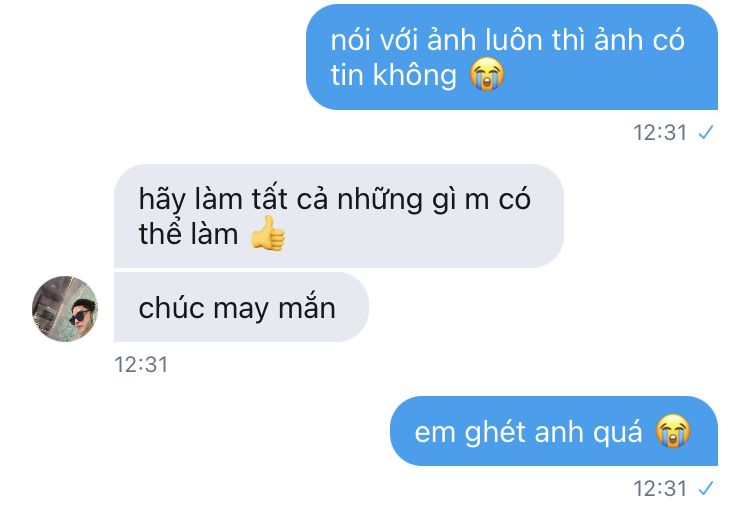The width and height of the screenshot is (750, 506).
Task: Click the 12:31 timestamp below "em ghét anh quá"
Action: coord(660,489)
